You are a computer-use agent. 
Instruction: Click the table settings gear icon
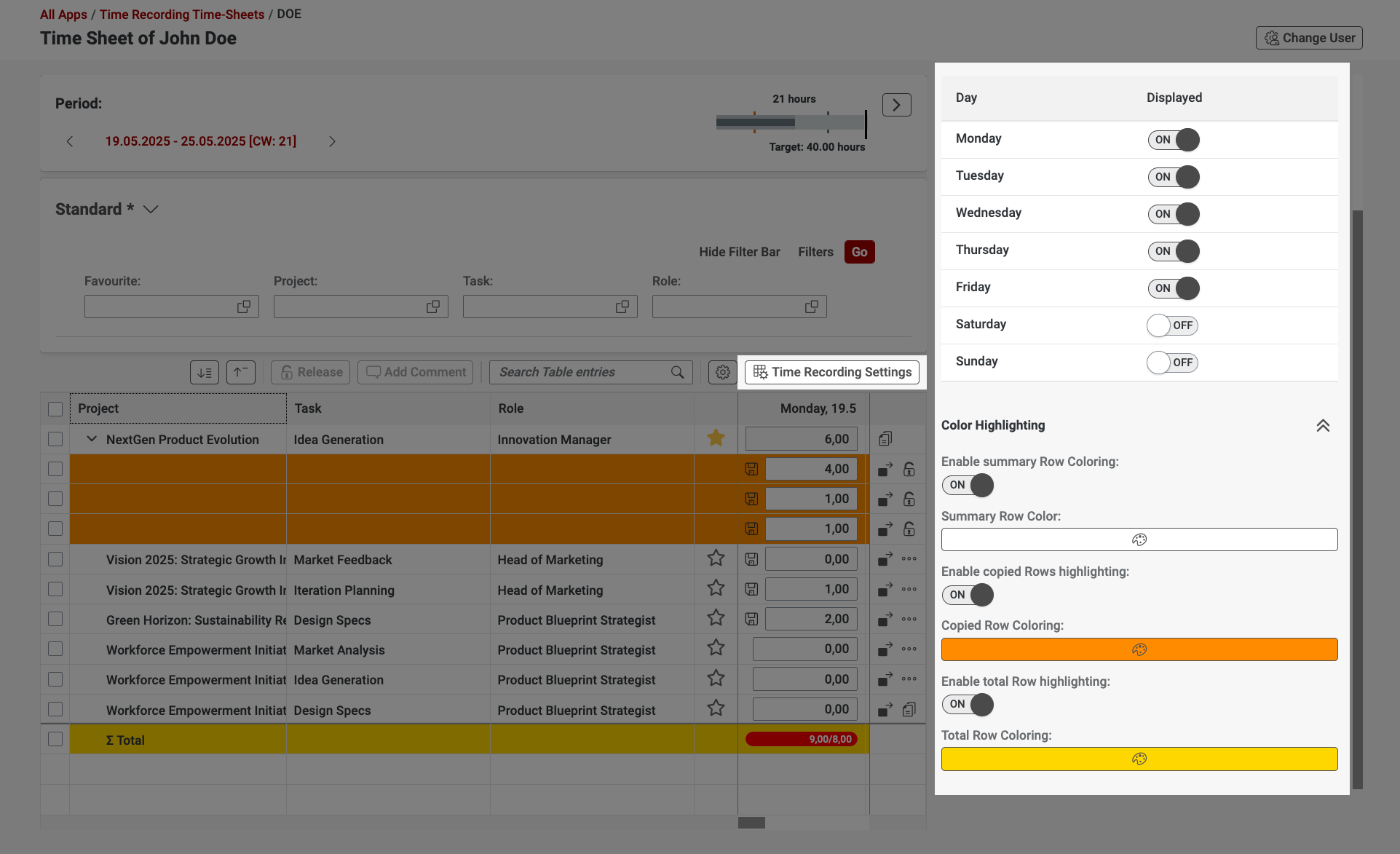(722, 372)
